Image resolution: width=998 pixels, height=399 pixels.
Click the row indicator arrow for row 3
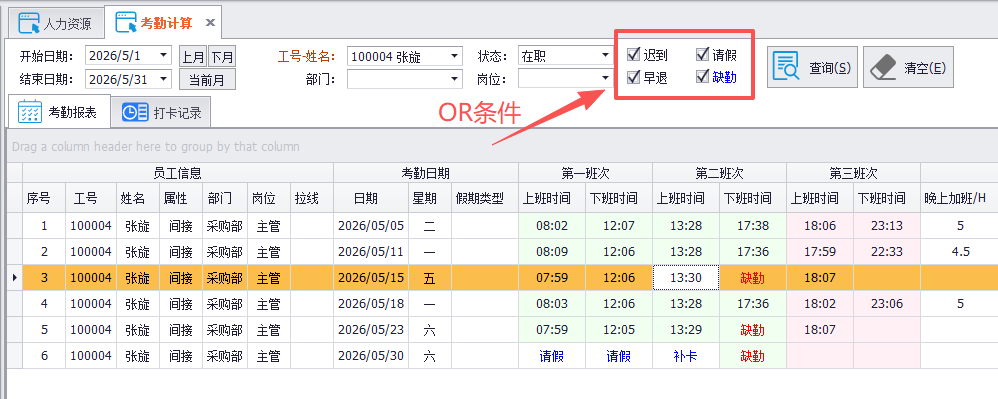tap(15, 278)
